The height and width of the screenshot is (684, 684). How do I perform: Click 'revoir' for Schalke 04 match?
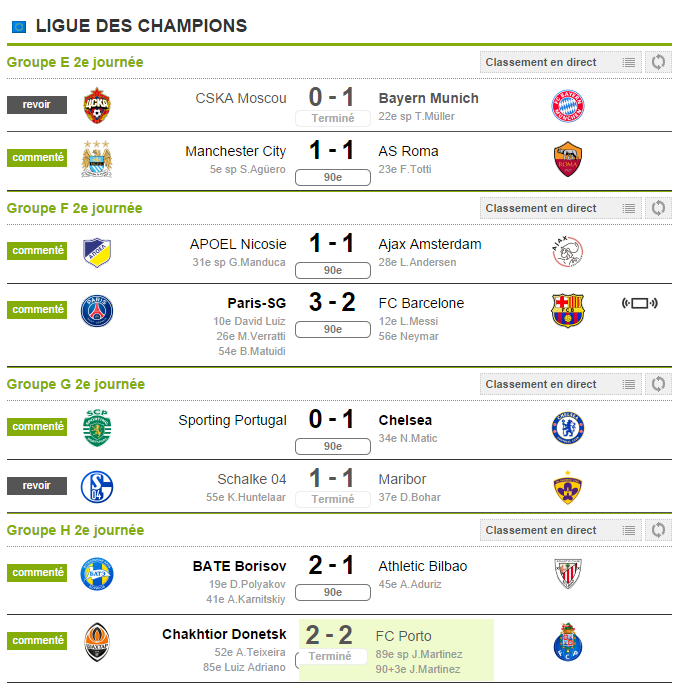[x=37, y=485]
